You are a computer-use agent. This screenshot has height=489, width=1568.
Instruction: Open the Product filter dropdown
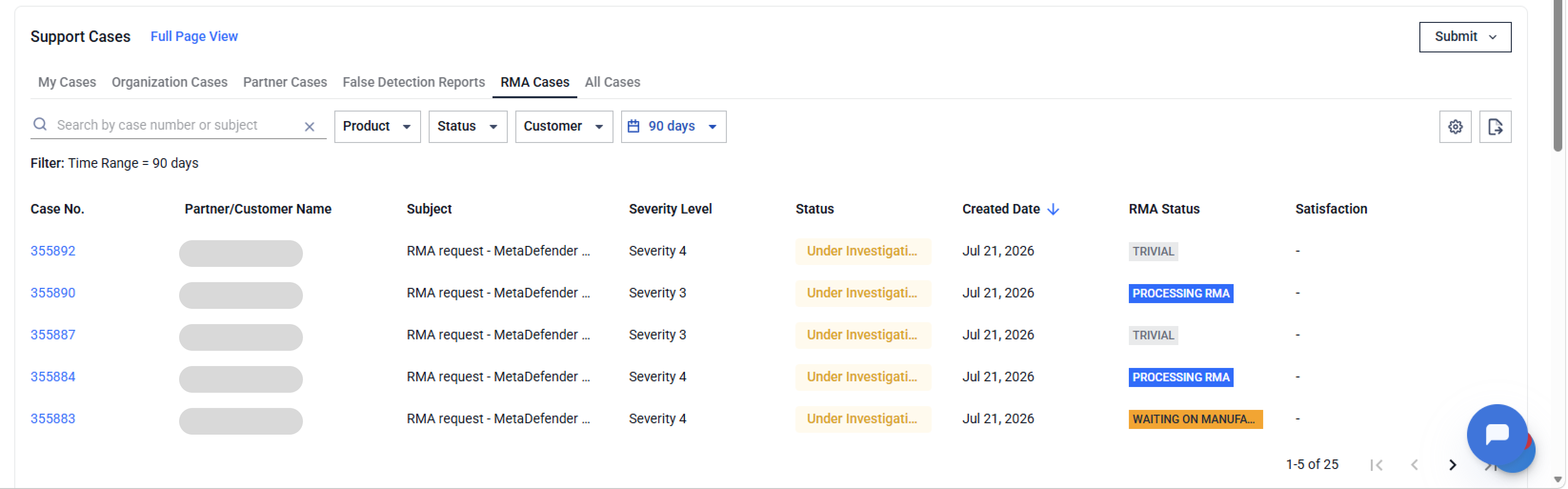pos(377,127)
